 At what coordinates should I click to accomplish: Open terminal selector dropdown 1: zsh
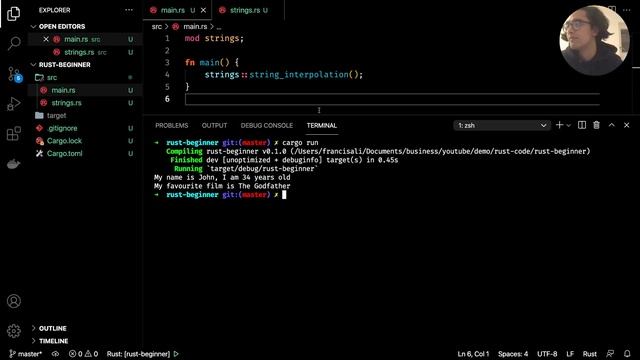(x=502, y=125)
